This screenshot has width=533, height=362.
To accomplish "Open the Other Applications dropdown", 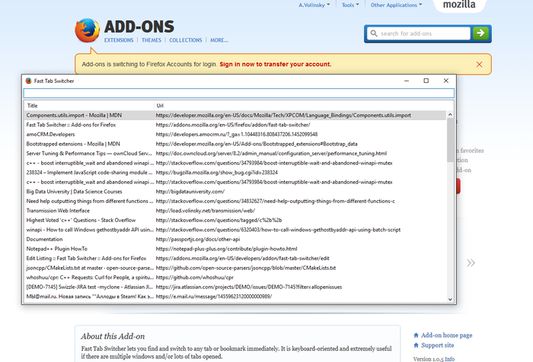I will pos(396,5).
